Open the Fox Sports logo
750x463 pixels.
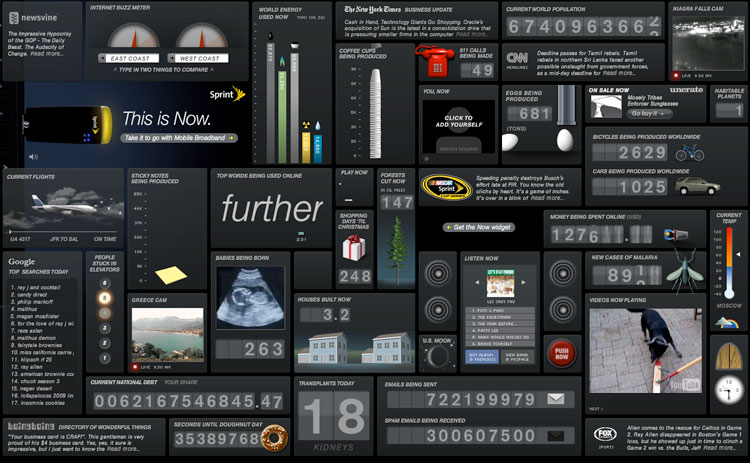pyautogui.click(x=605, y=435)
